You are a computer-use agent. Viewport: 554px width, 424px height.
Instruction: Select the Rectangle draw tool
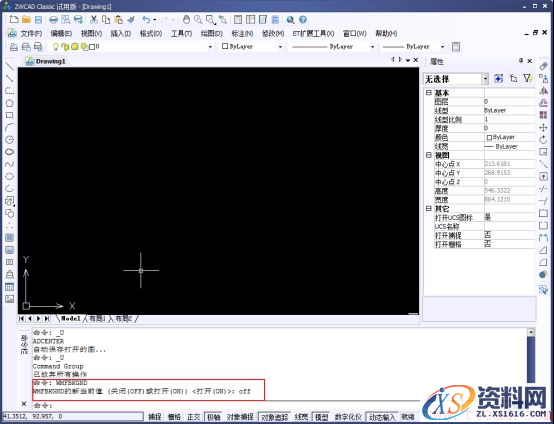pyautogui.click(x=10, y=115)
